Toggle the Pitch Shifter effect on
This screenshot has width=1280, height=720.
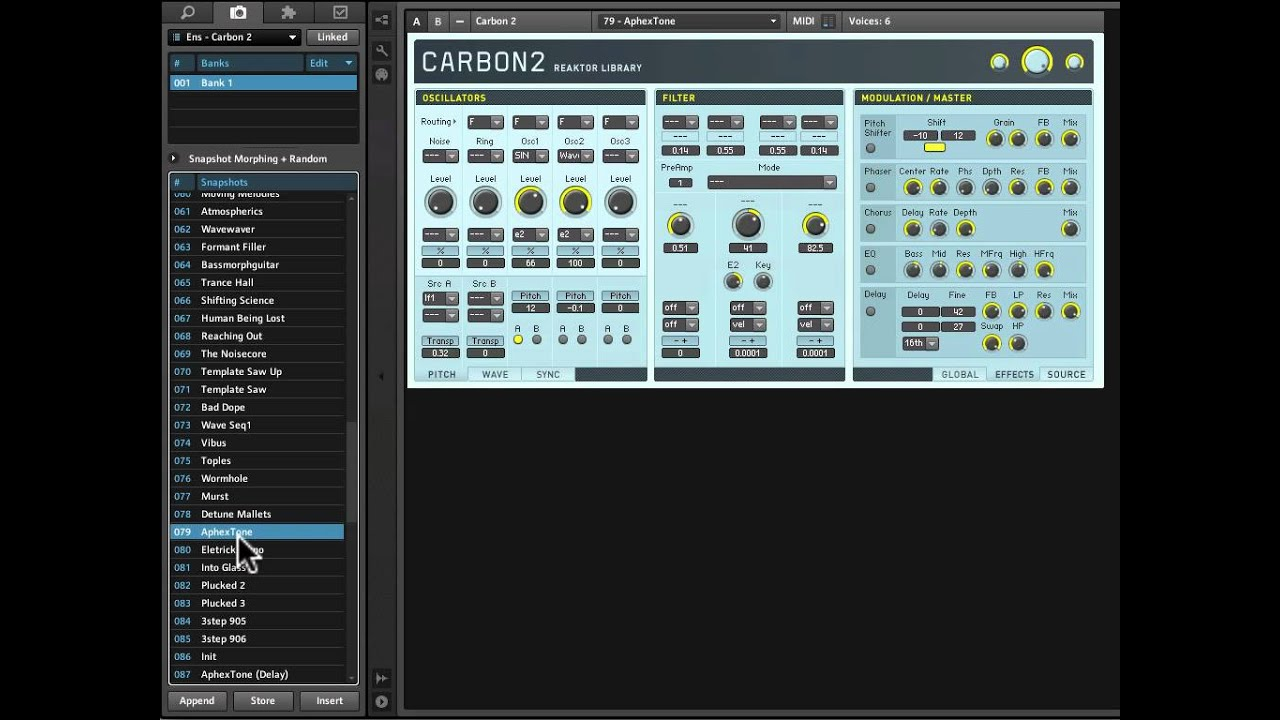(870, 148)
